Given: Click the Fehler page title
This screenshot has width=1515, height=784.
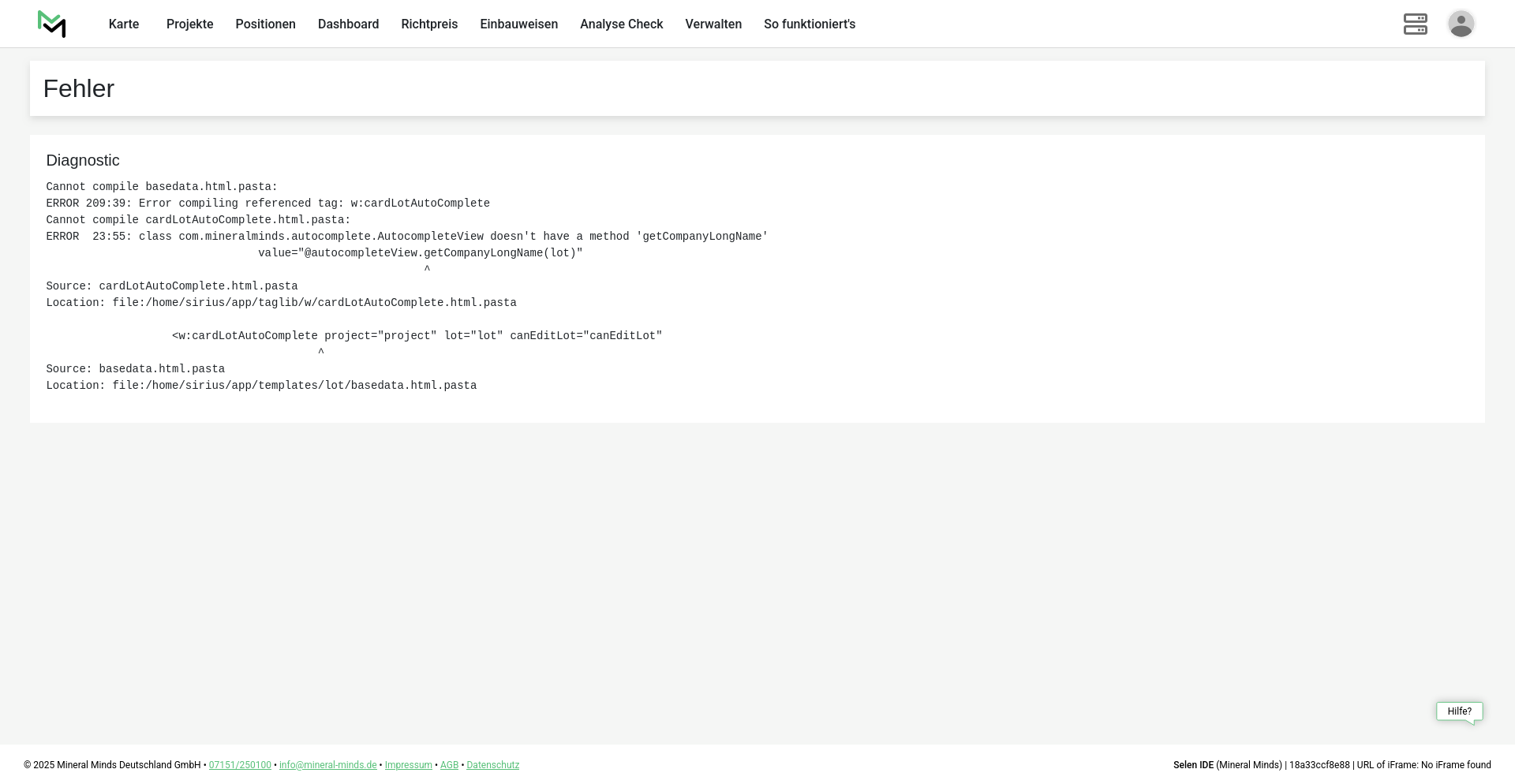Looking at the screenshot, I should [x=79, y=89].
